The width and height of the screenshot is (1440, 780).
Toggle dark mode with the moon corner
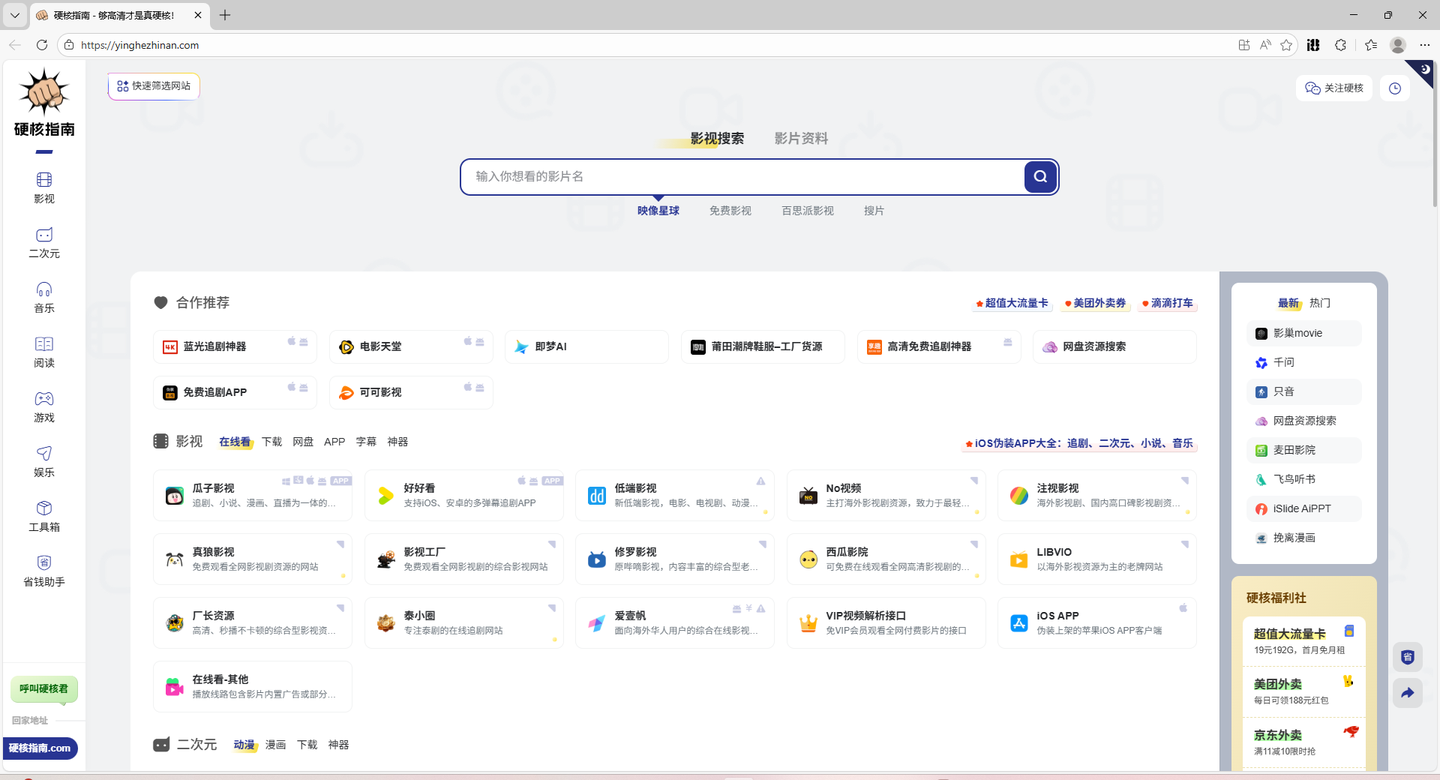[1425, 69]
